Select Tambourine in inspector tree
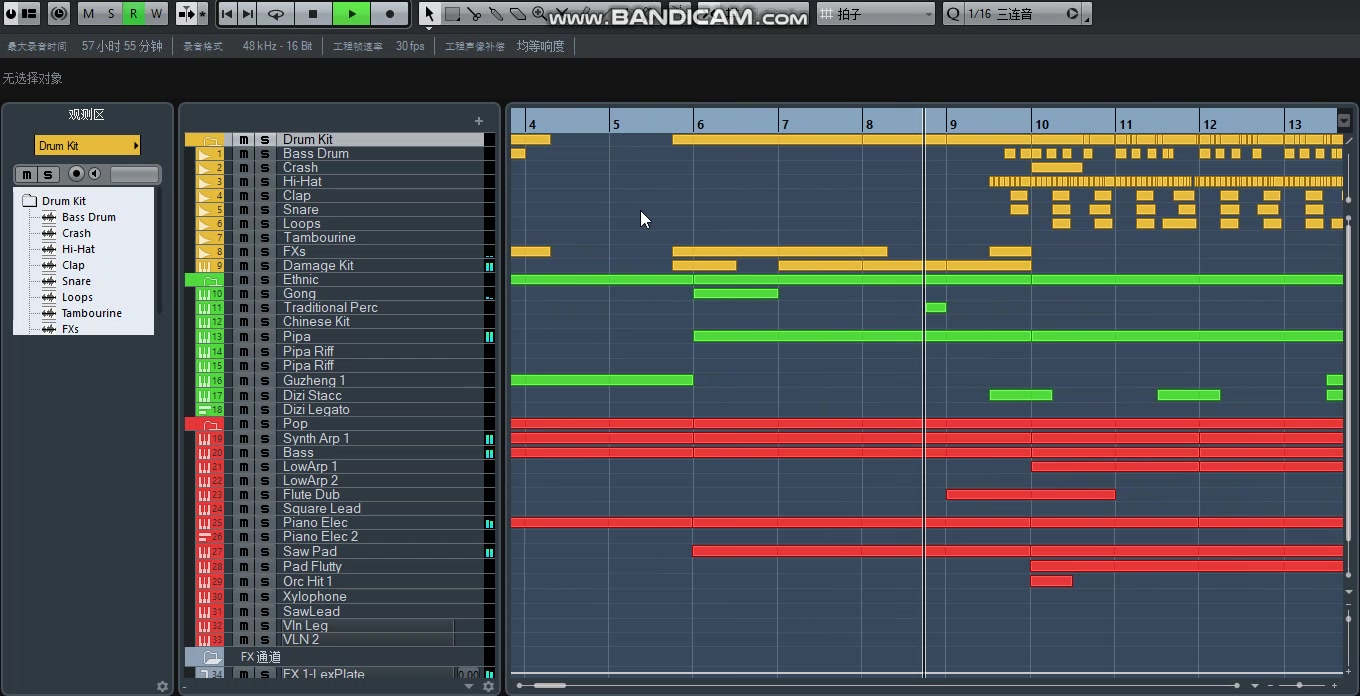The height and width of the screenshot is (696, 1360). 91,313
